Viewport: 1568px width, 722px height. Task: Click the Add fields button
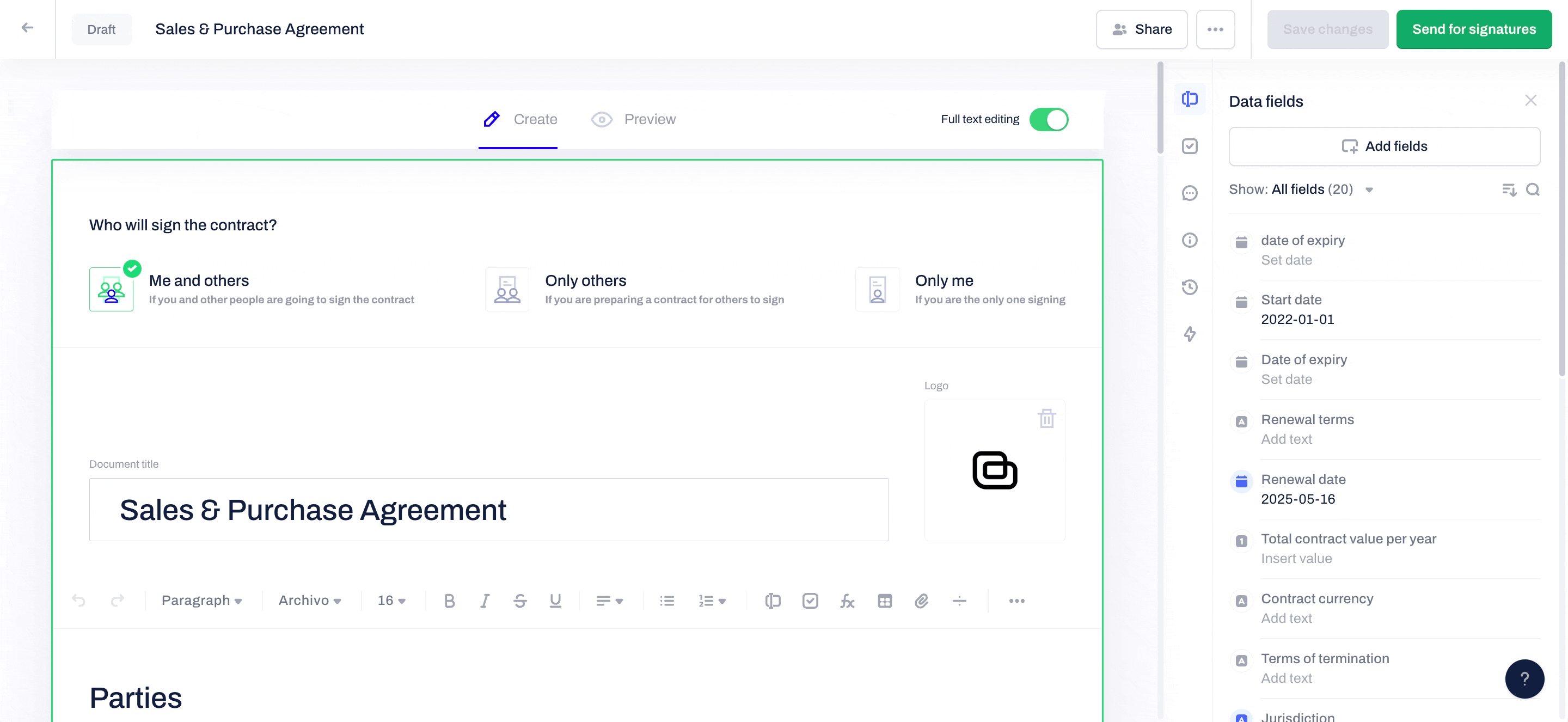[x=1384, y=146]
